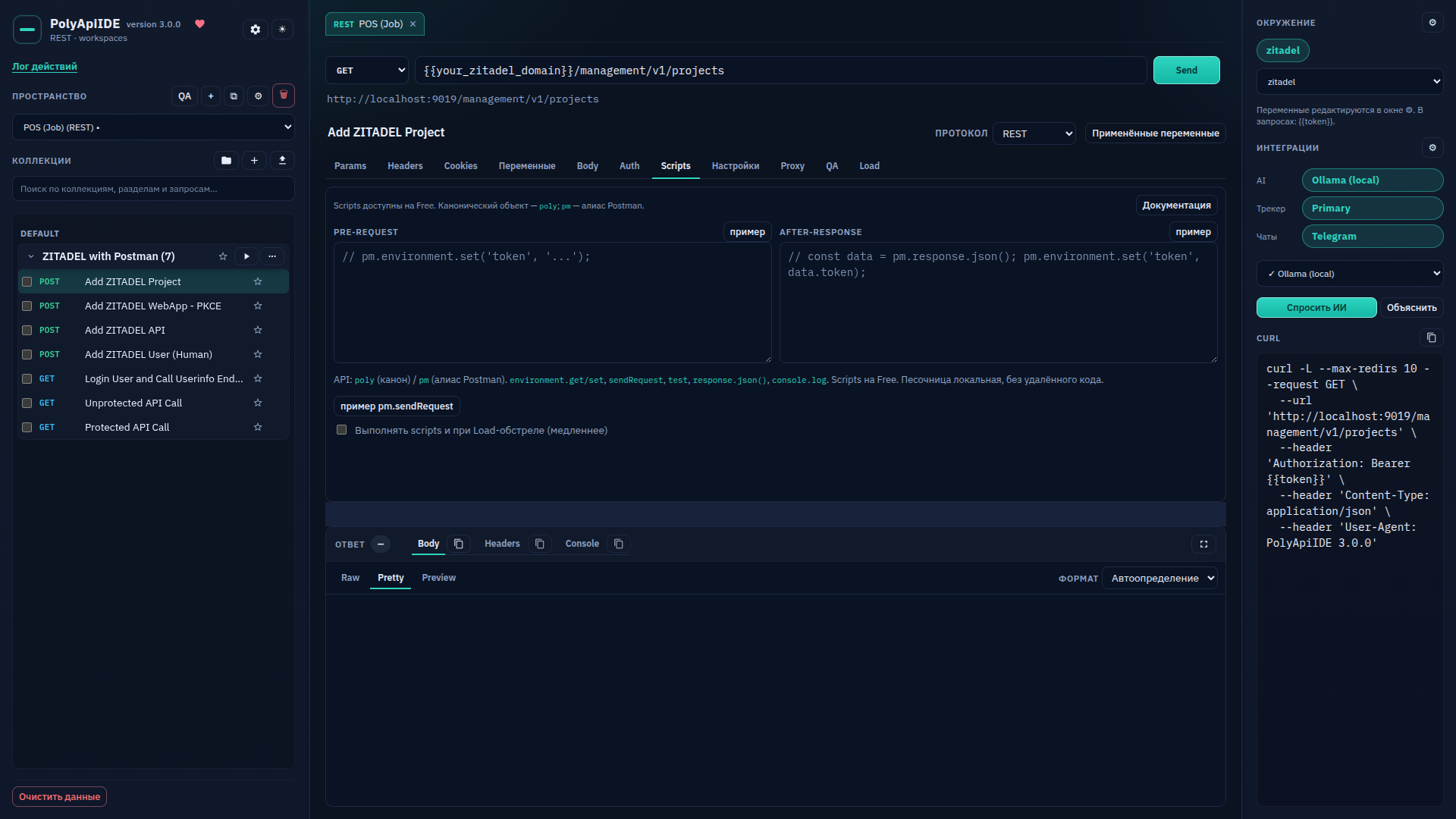Image resolution: width=1456 pixels, height=819 pixels.
Task: Switch to the Params tab
Action: coord(350,166)
